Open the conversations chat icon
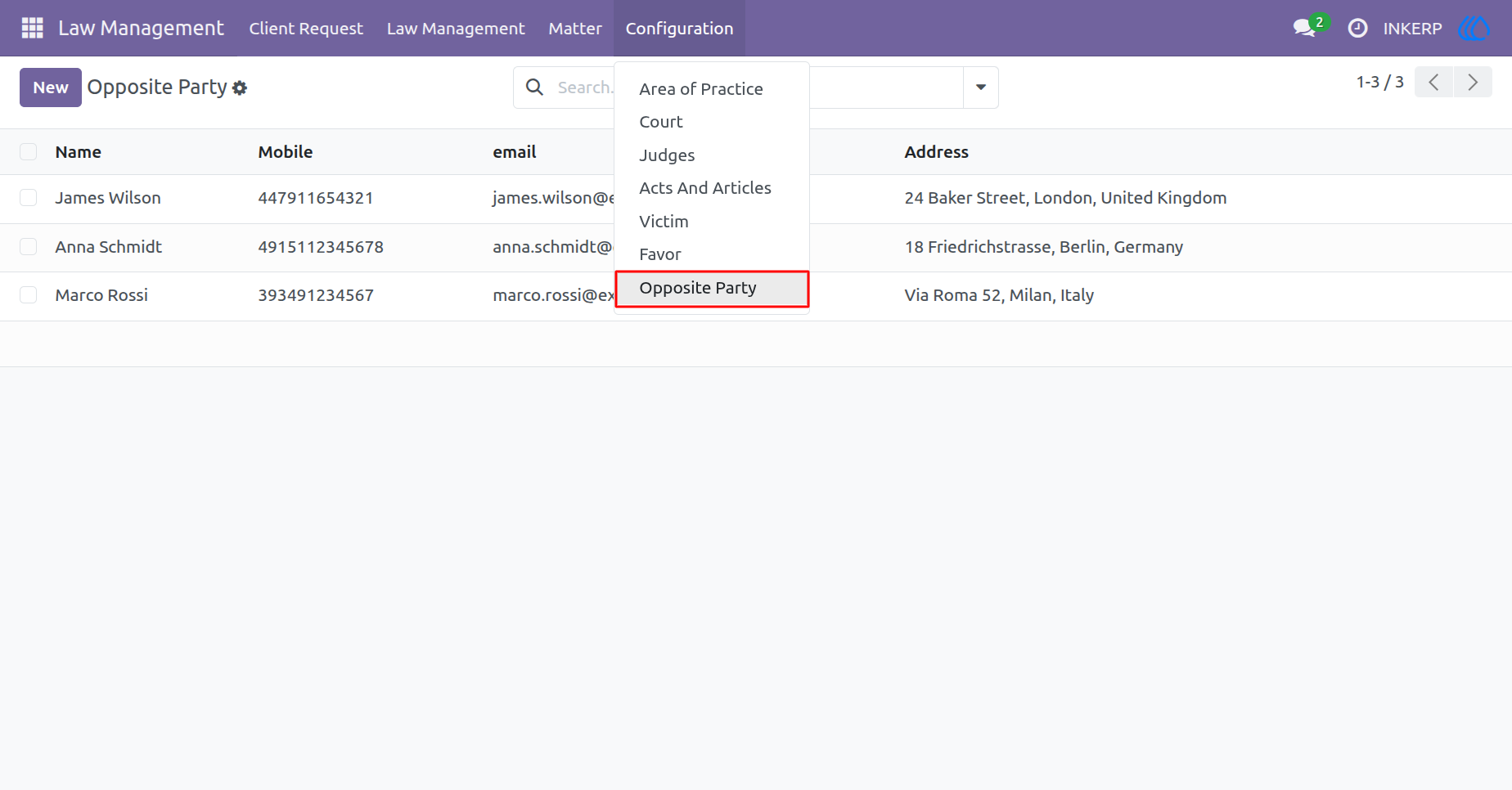 pyautogui.click(x=1304, y=28)
